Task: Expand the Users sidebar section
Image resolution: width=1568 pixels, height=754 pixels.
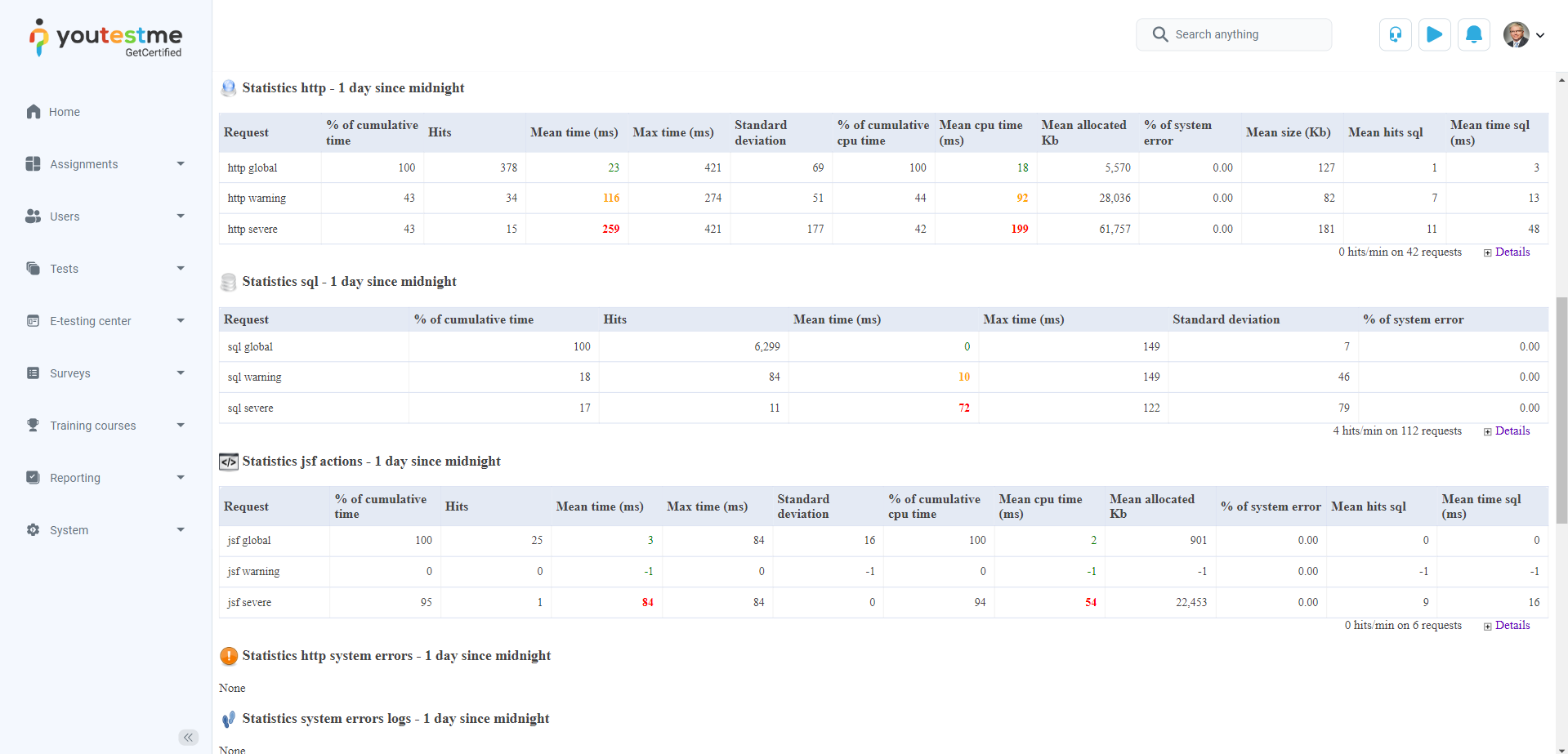Action: pyautogui.click(x=105, y=216)
